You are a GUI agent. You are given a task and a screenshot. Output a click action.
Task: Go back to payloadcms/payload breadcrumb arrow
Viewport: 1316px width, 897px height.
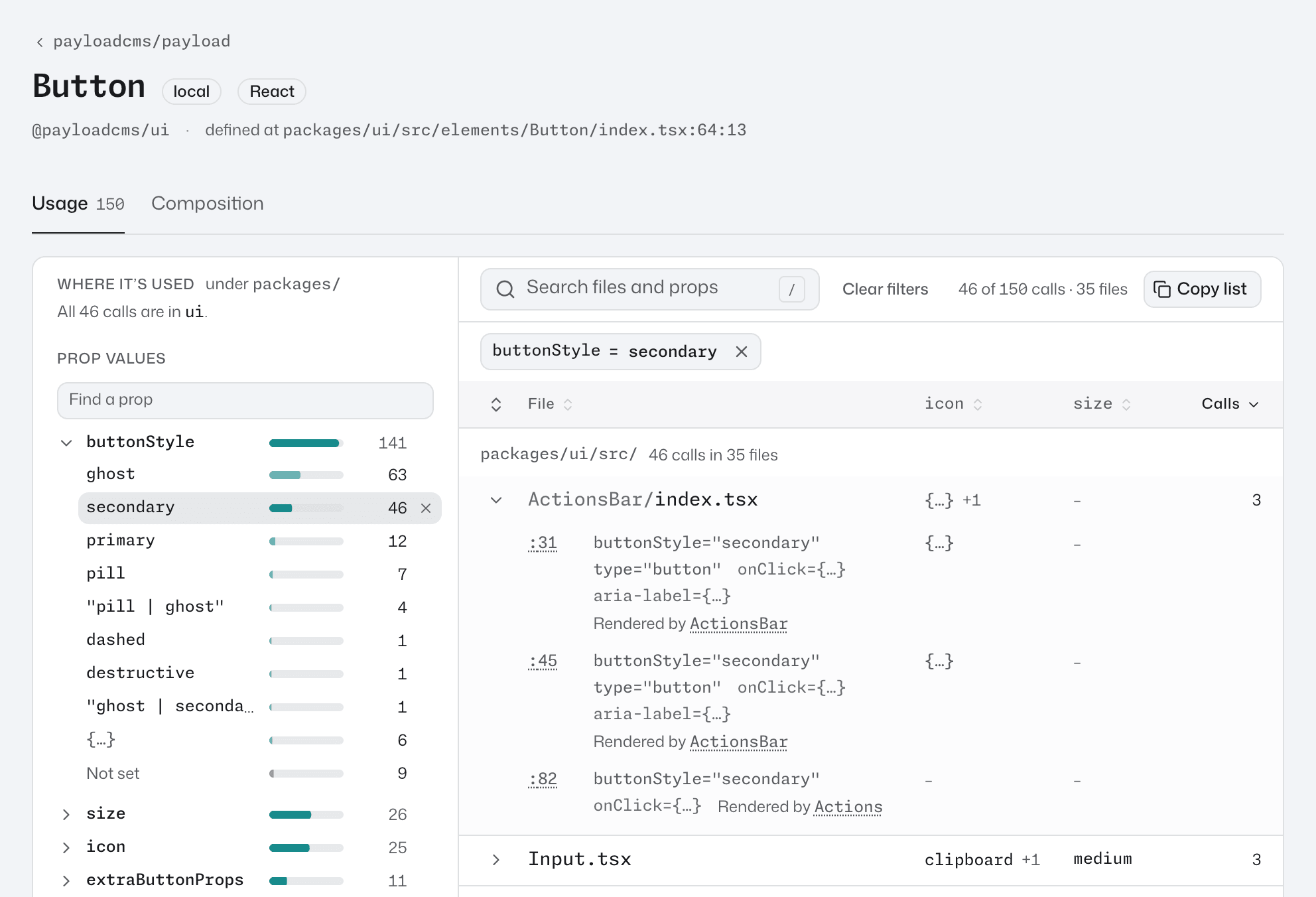coord(40,42)
